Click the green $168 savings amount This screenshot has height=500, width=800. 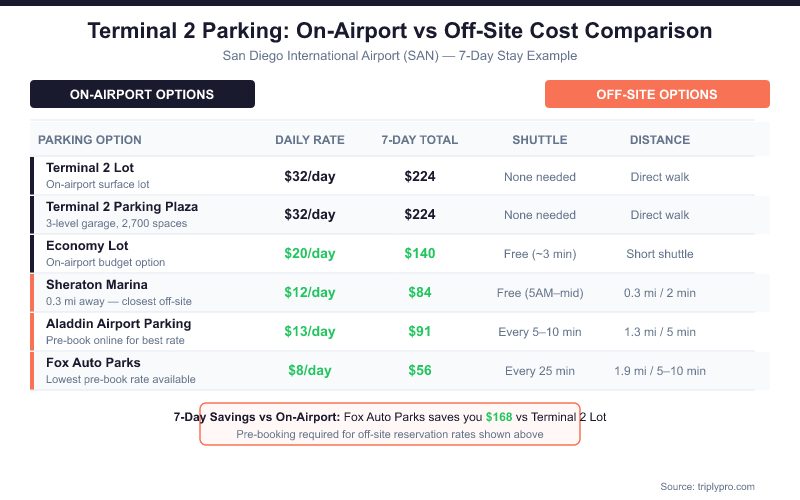tap(499, 417)
